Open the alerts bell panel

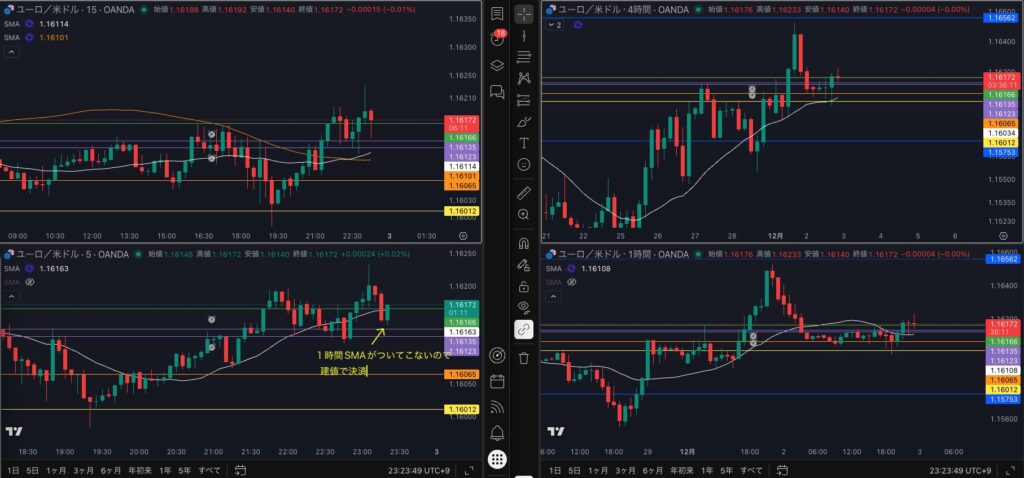tap(497, 432)
